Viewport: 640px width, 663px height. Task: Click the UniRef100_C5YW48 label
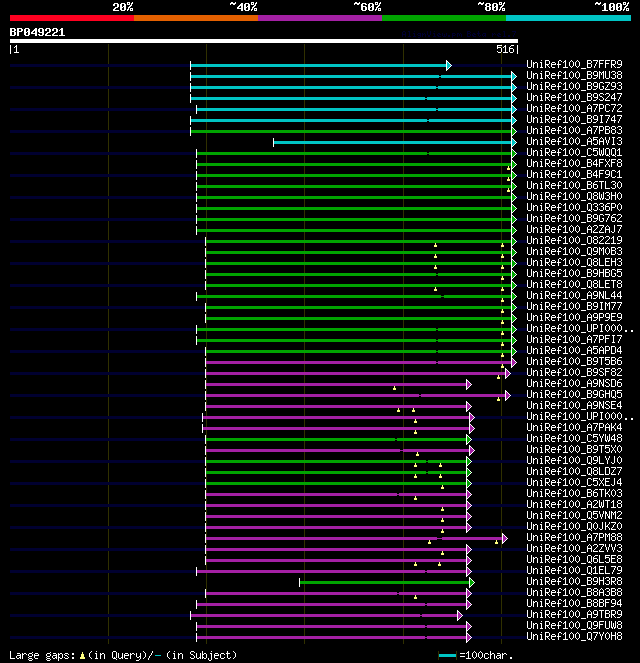574,438
